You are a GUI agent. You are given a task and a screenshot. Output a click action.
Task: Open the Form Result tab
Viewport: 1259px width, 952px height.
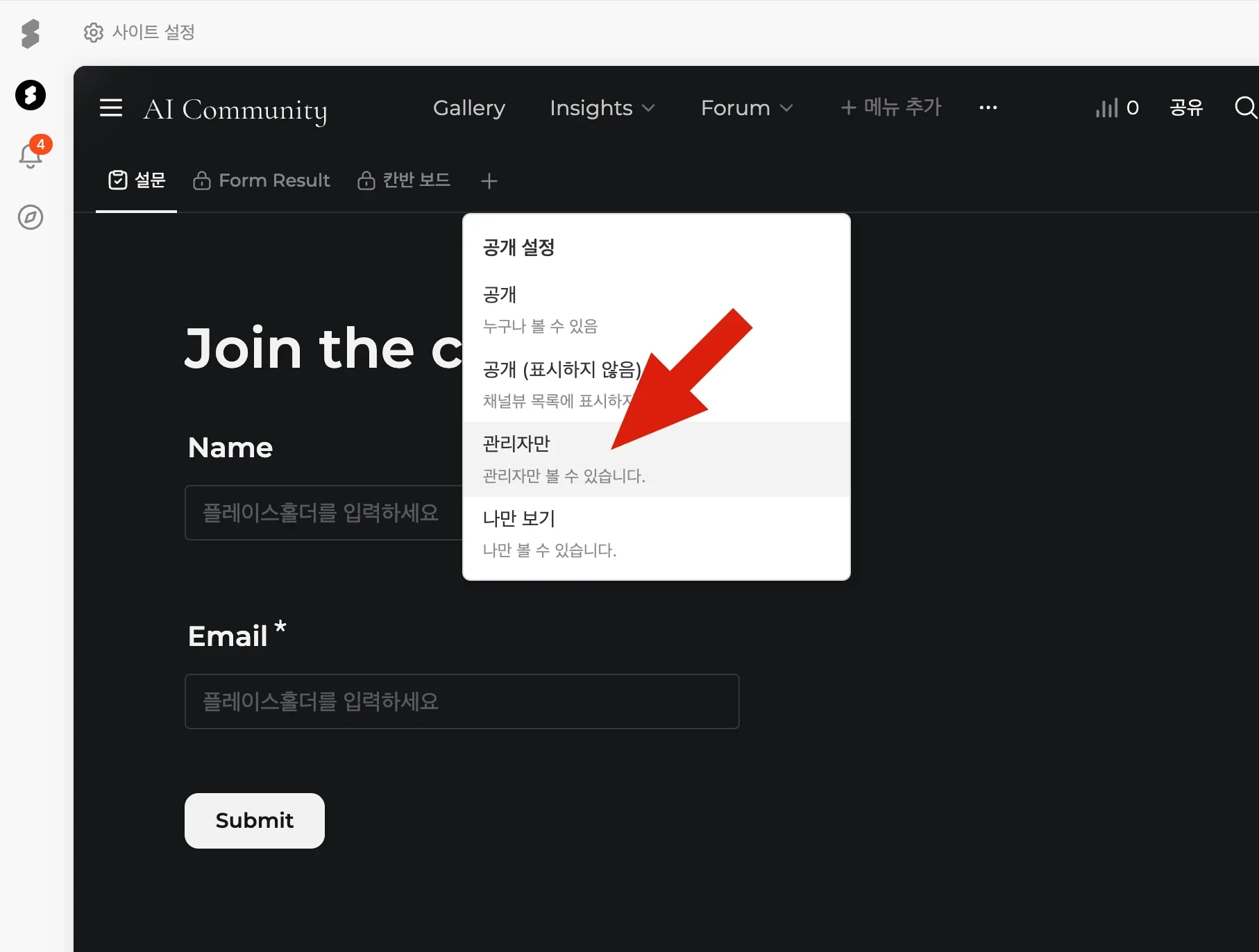tap(262, 180)
